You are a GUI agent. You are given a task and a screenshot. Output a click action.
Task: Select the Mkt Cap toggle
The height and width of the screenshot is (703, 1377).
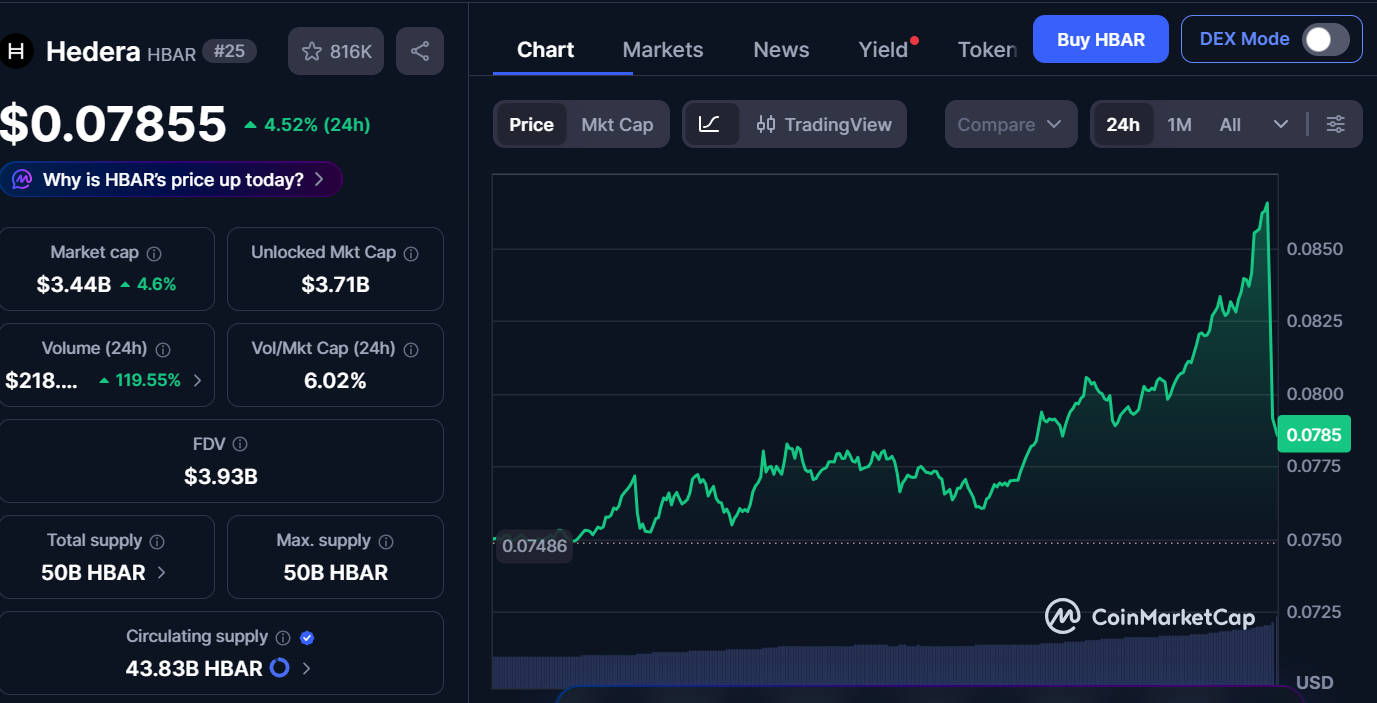tap(617, 124)
